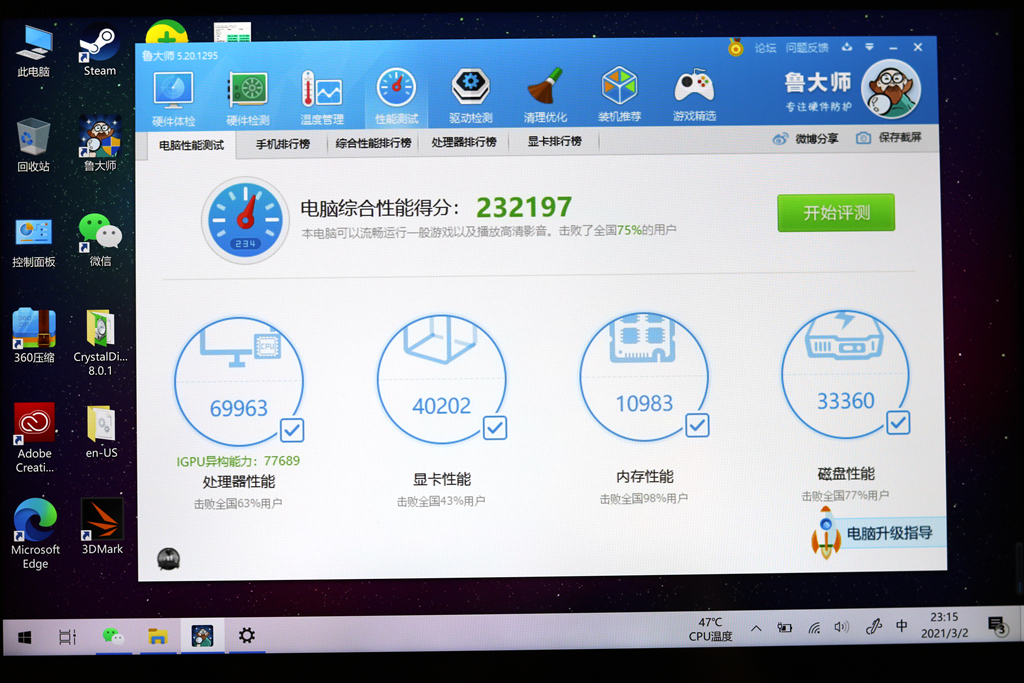The width and height of the screenshot is (1024, 683).
Task: Open the 3DMark desktop shortcut
Action: (x=102, y=526)
